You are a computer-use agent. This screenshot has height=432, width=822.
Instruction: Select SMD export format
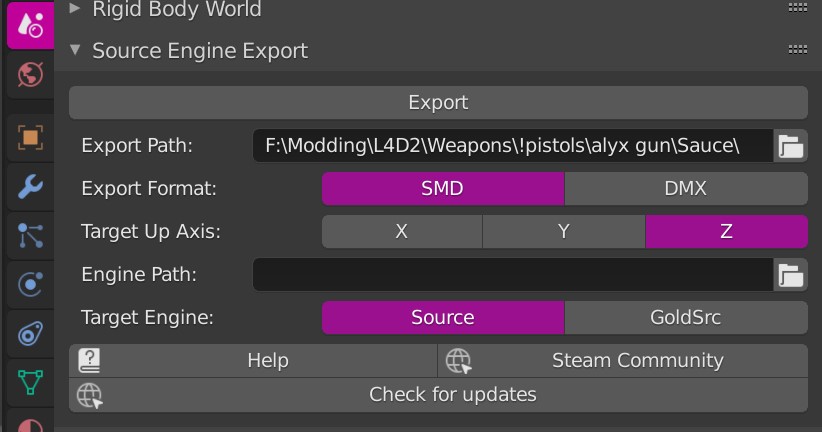click(442, 188)
